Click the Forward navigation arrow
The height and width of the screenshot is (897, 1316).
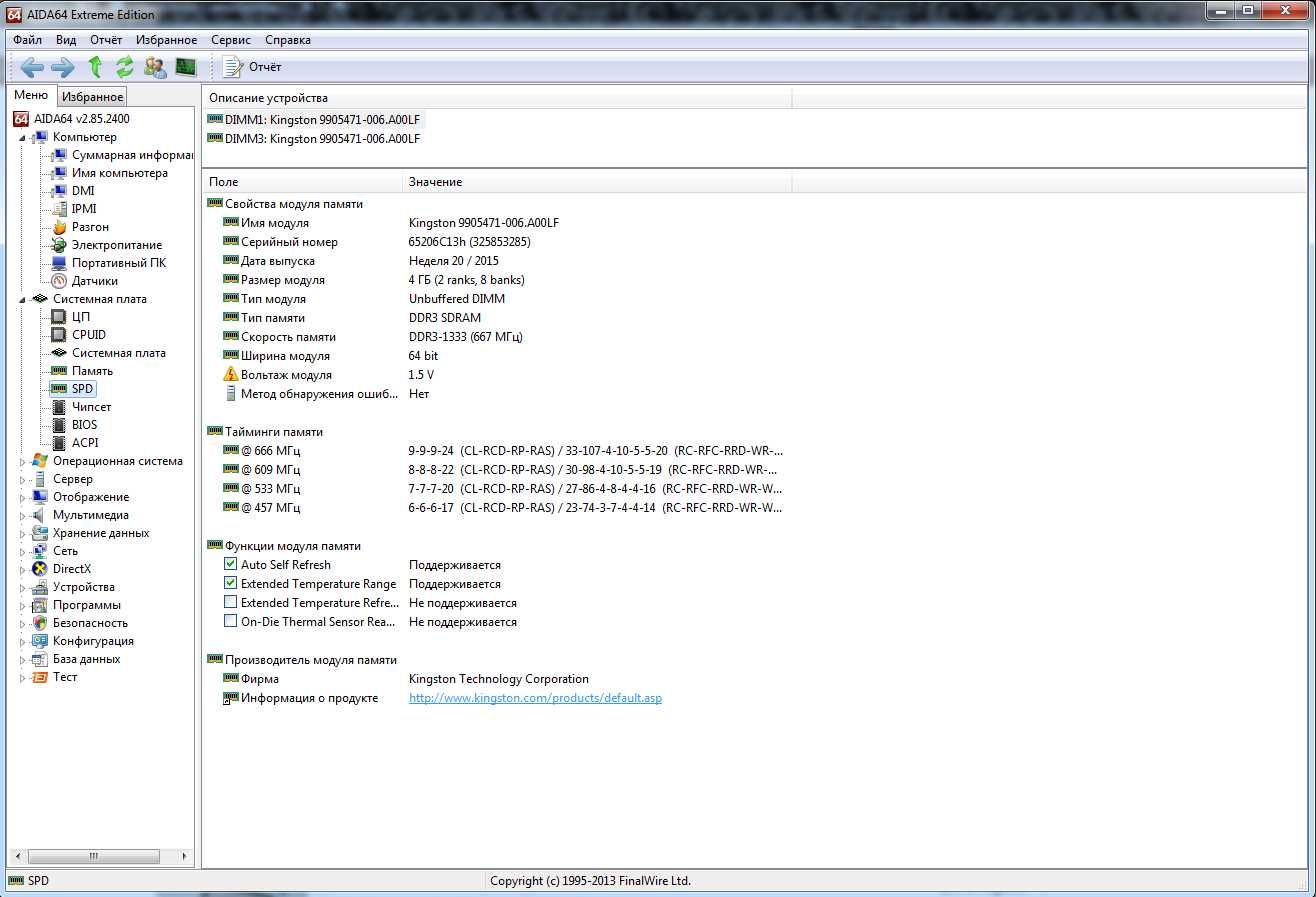tap(63, 67)
